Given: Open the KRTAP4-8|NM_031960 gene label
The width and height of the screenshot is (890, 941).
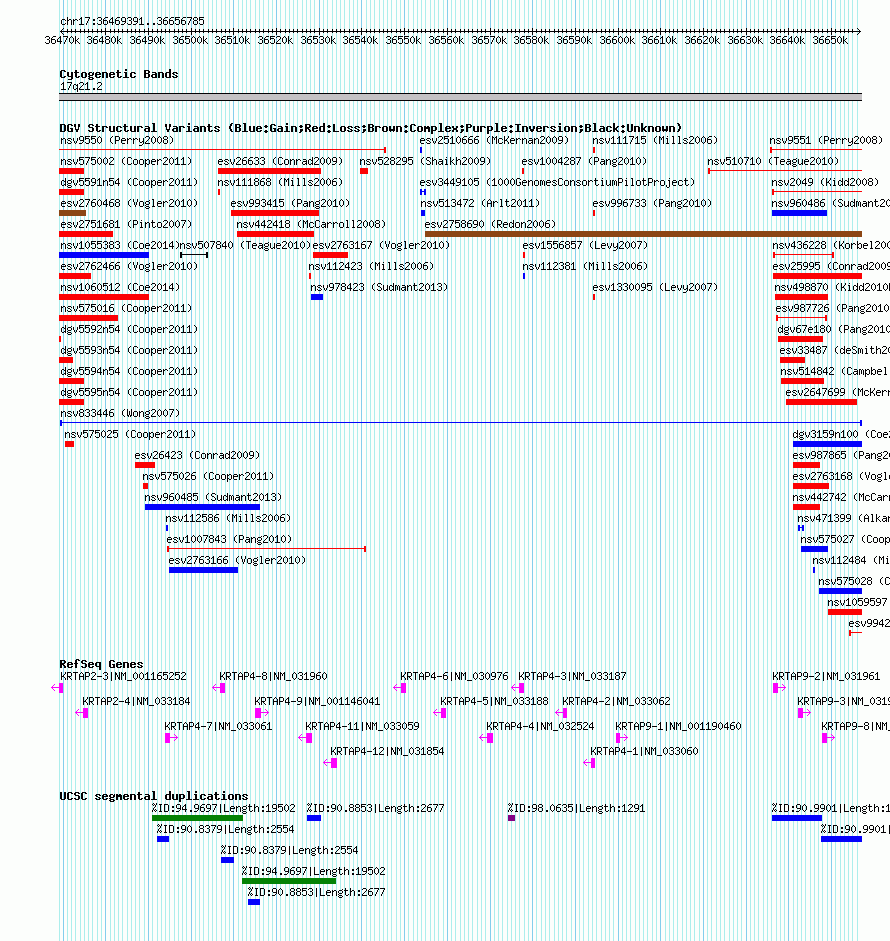Looking at the screenshot, I should (273, 676).
